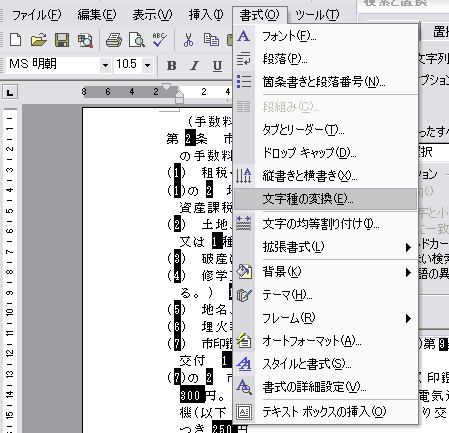This screenshot has height=433, width=449.
Task: Click the Print Preview icon
Action: coord(137,40)
